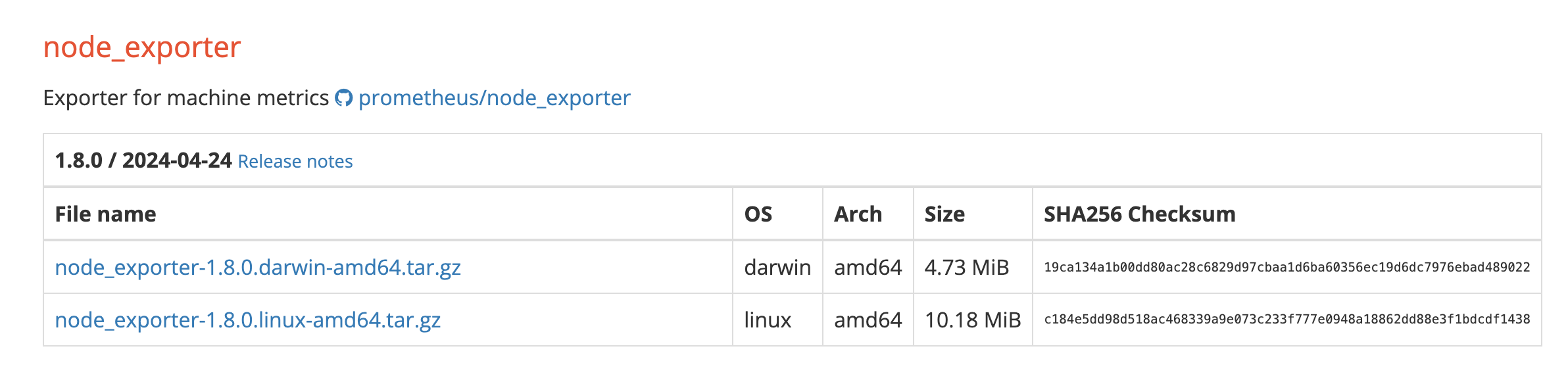
Task: Click the File name column header
Action: (x=106, y=214)
